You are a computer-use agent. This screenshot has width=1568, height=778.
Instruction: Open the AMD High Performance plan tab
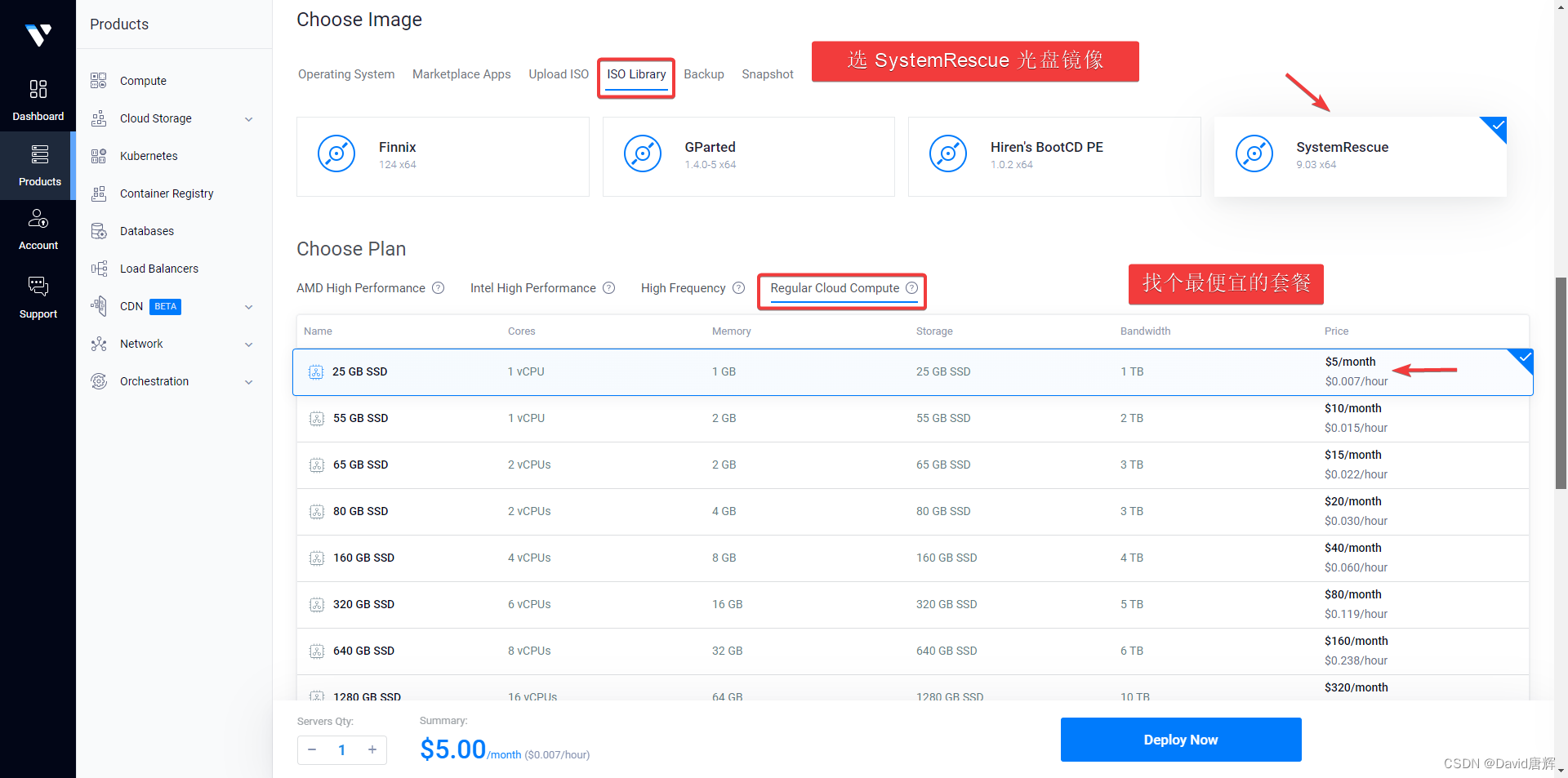coord(361,288)
